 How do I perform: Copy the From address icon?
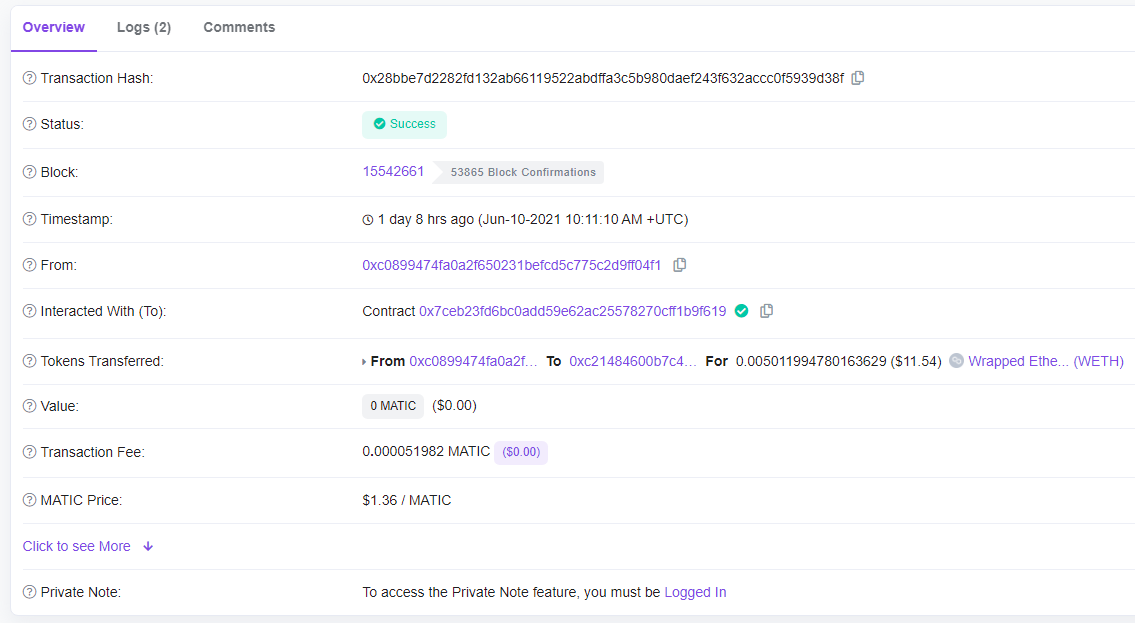click(x=680, y=265)
